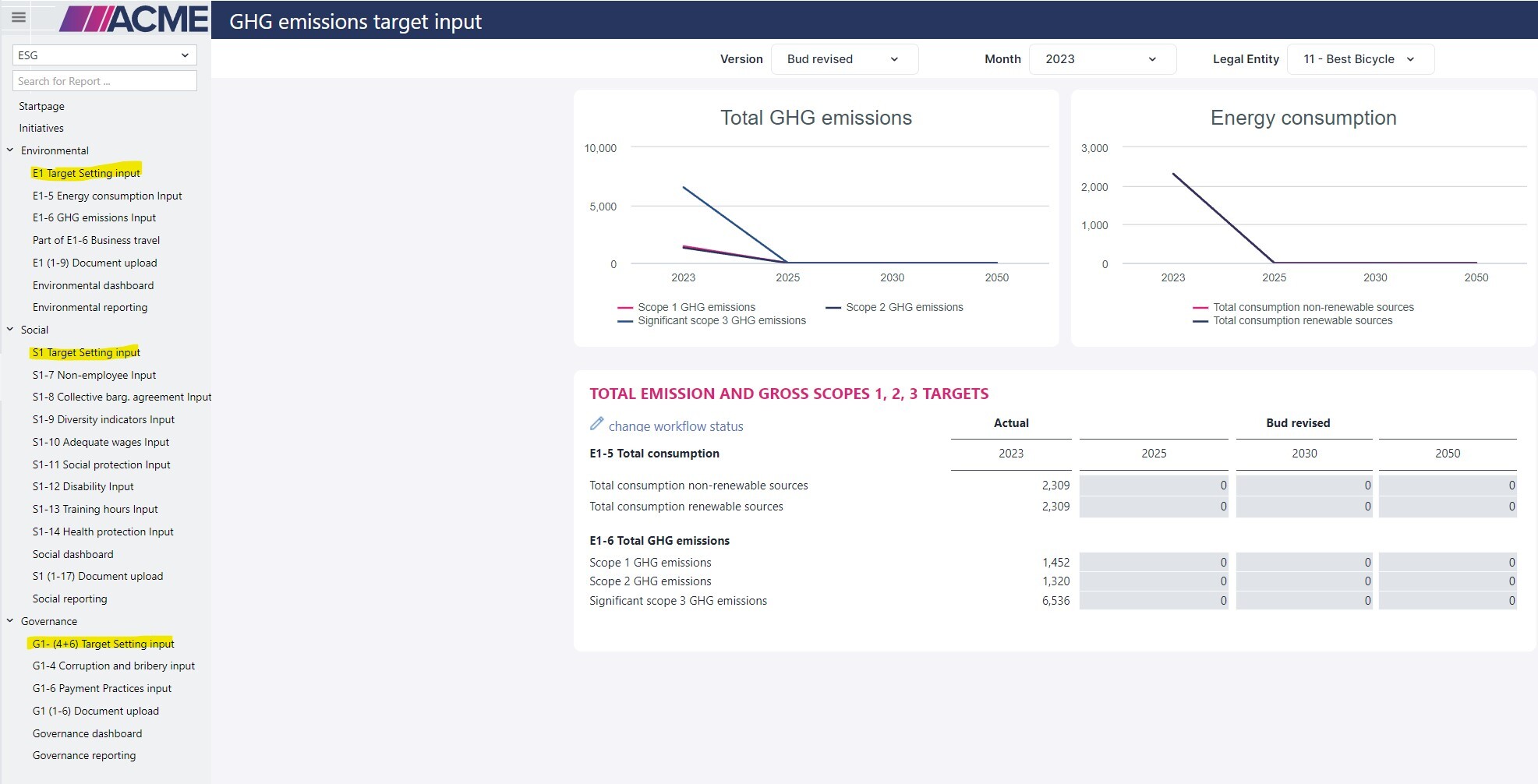
Task: Select Scope 1 GHG emissions 2025 target cell
Action: point(1154,563)
